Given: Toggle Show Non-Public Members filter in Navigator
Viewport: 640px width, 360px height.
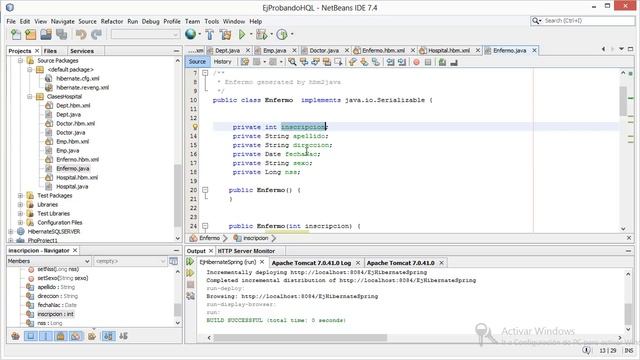Looking at the screenshot, I should point(61,336).
